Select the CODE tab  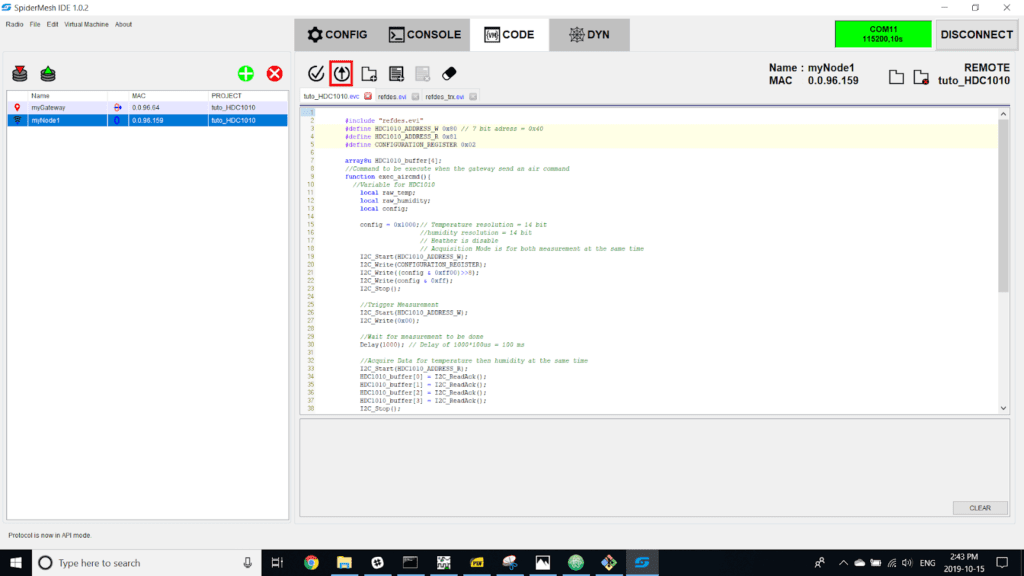(x=509, y=35)
